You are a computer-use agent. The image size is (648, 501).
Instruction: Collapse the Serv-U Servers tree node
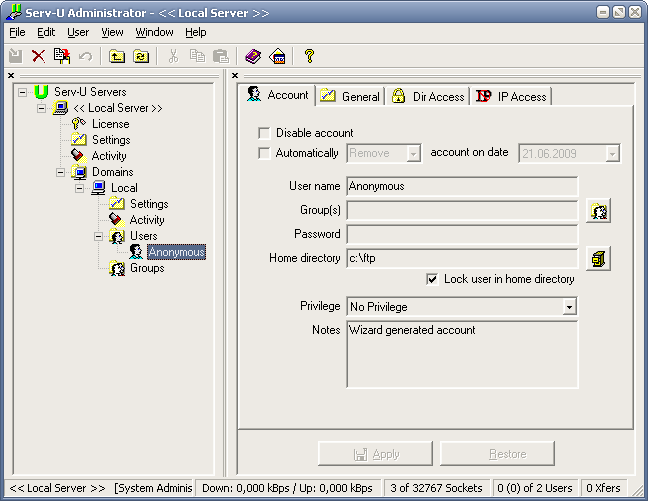(x=22, y=92)
